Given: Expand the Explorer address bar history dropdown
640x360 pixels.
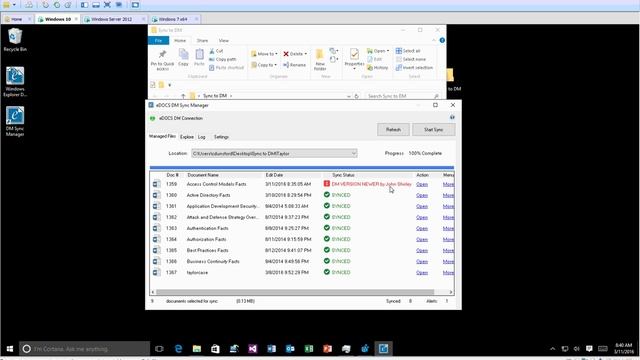Looking at the screenshot, I should coord(349,96).
